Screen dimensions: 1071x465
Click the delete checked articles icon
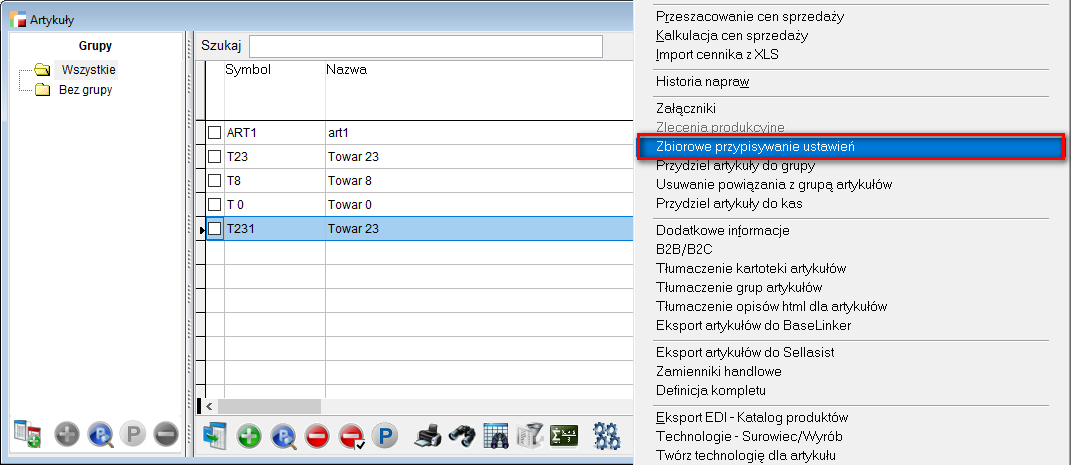pyautogui.click(x=351, y=436)
